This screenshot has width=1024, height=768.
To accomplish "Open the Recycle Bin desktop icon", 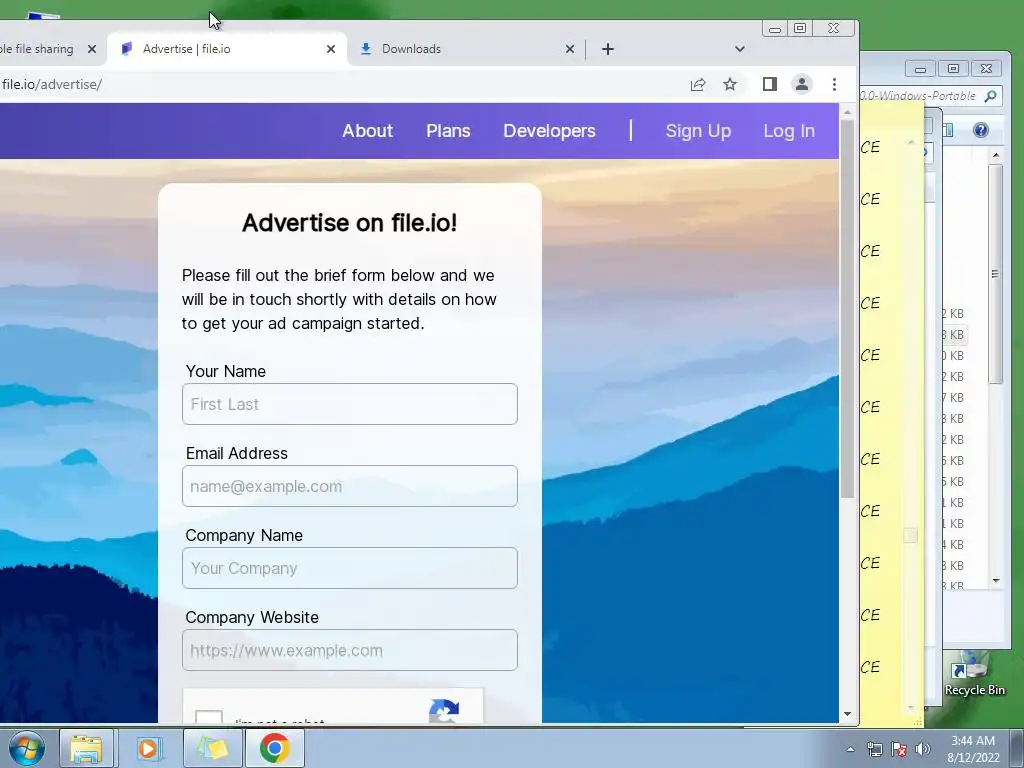I will 974,675.
